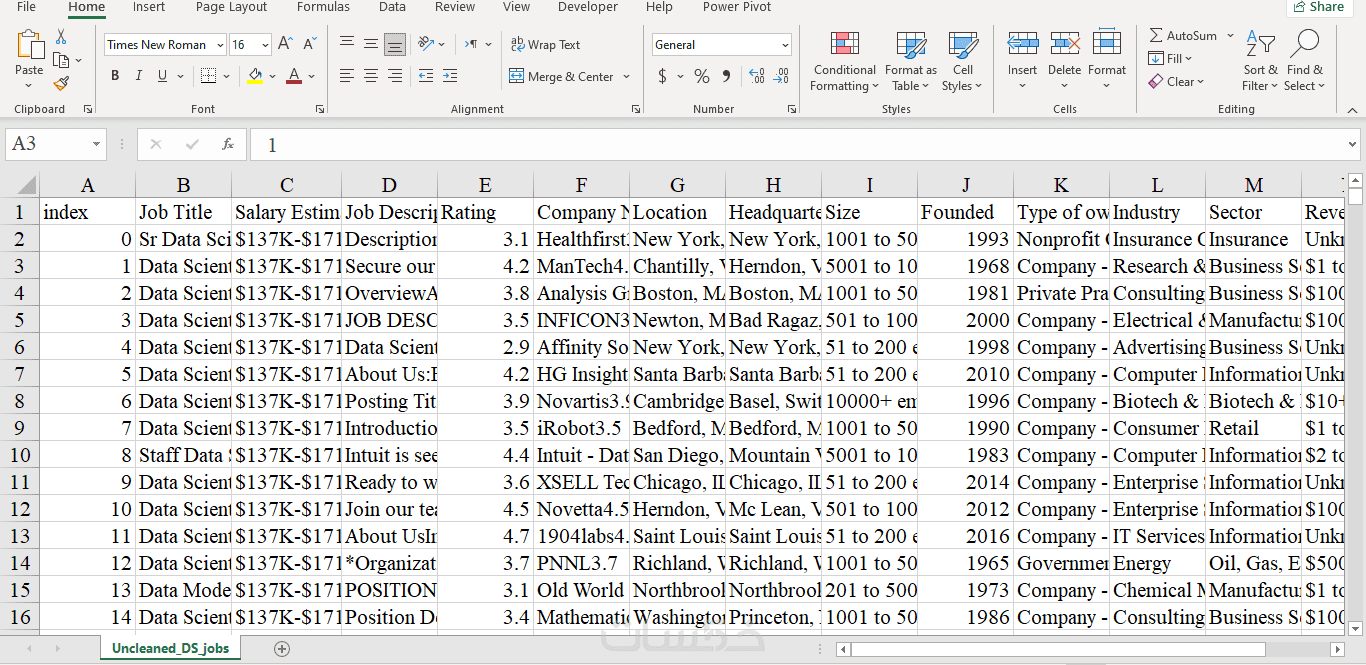Apply the red font color A
This screenshot has height=665, width=1366.
(294, 76)
